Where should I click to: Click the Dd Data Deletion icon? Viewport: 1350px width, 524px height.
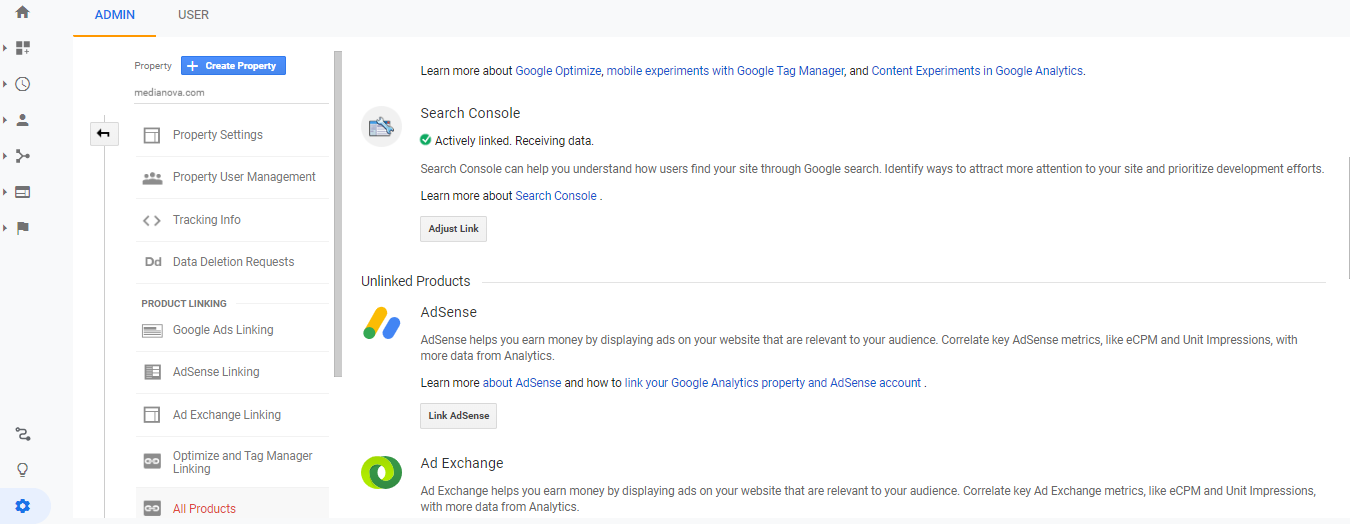(153, 262)
